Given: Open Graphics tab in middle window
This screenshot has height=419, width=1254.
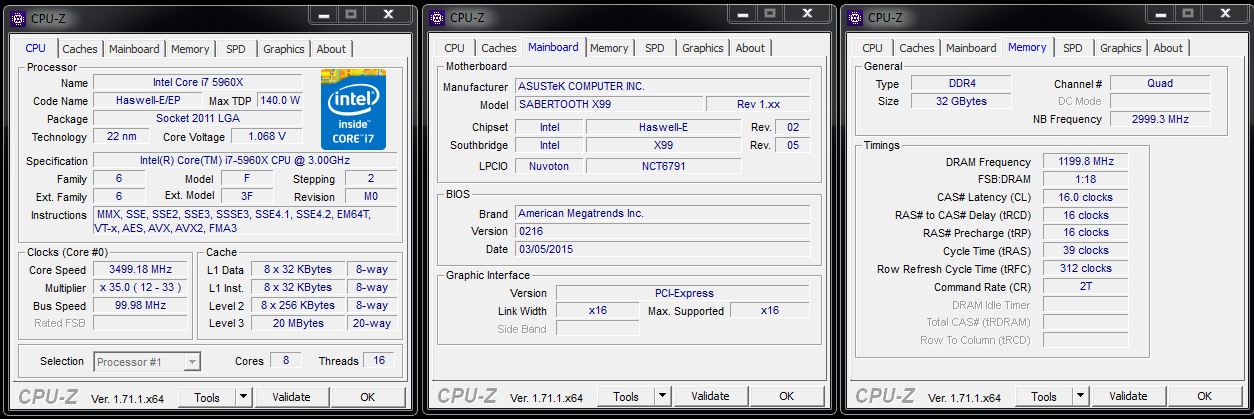Looking at the screenshot, I should tap(702, 48).
